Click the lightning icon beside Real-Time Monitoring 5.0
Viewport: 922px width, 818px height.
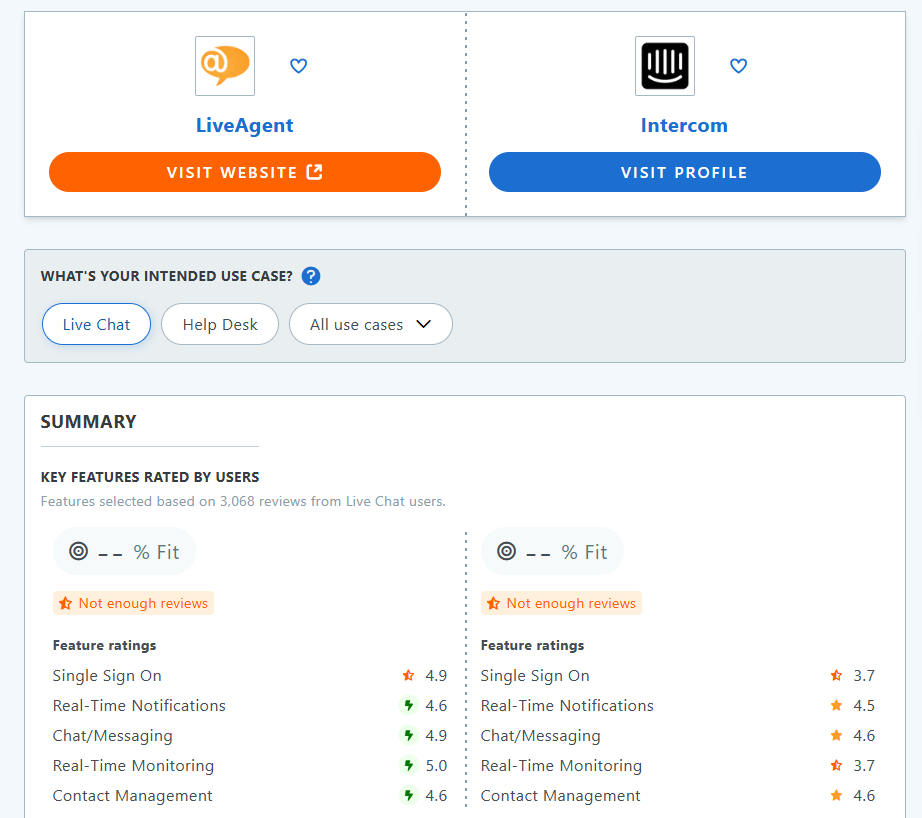[x=408, y=765]
